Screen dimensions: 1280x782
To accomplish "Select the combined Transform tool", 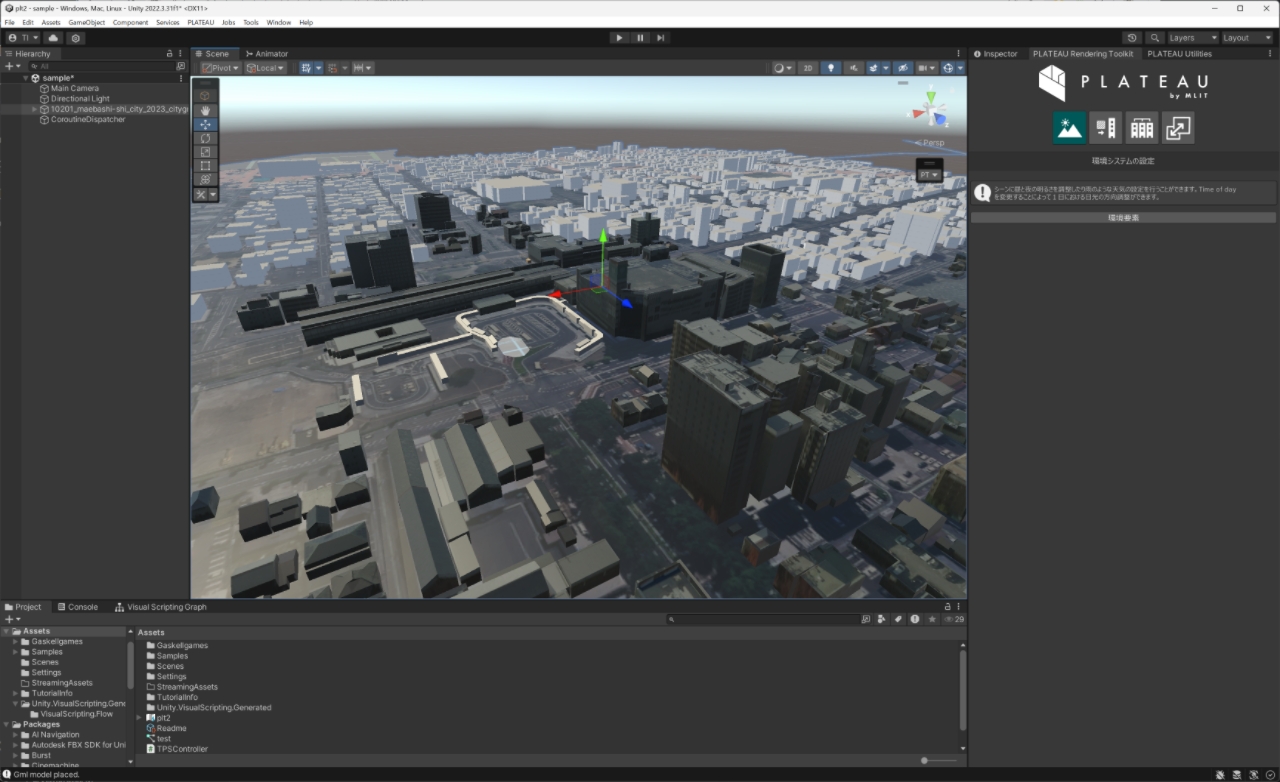I will click(205, 180).
